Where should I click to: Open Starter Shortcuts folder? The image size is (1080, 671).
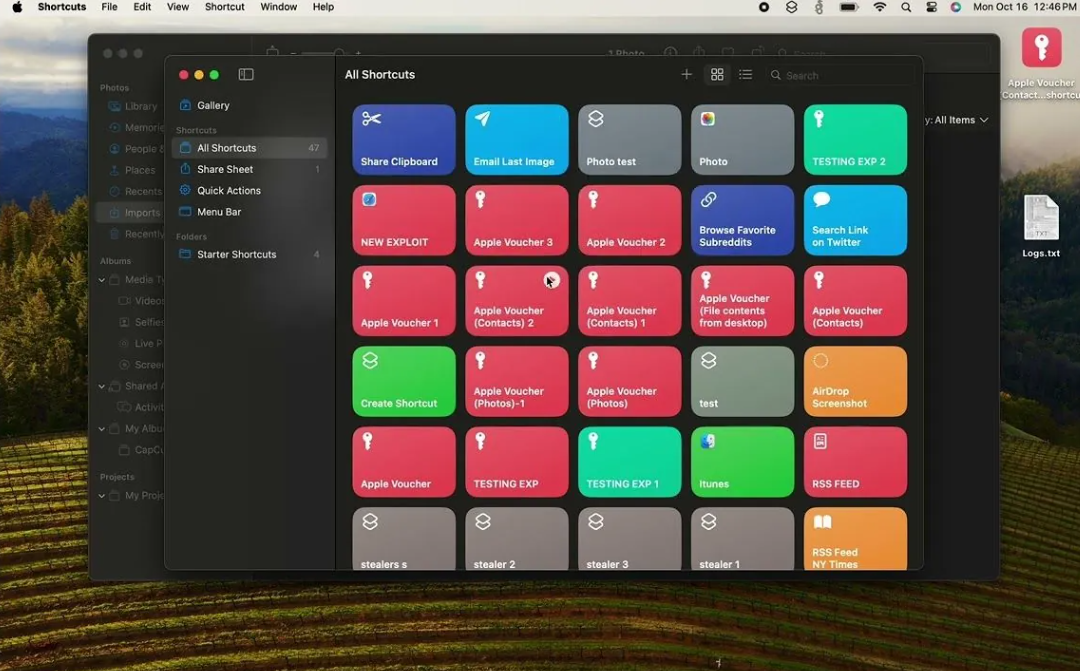point(236,254)
